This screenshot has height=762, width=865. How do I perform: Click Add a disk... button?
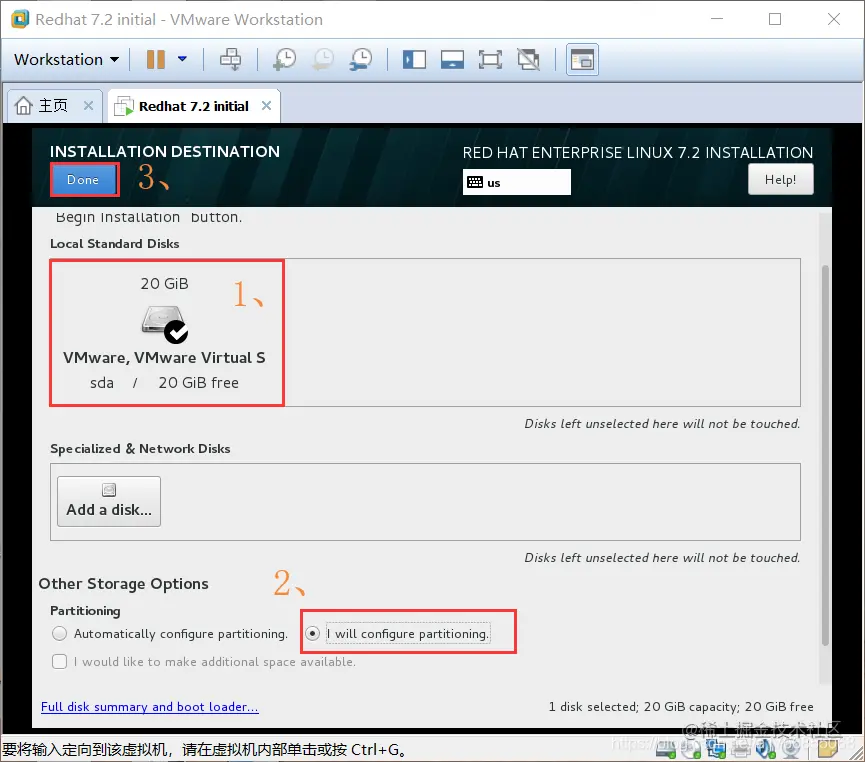[109, 502]
